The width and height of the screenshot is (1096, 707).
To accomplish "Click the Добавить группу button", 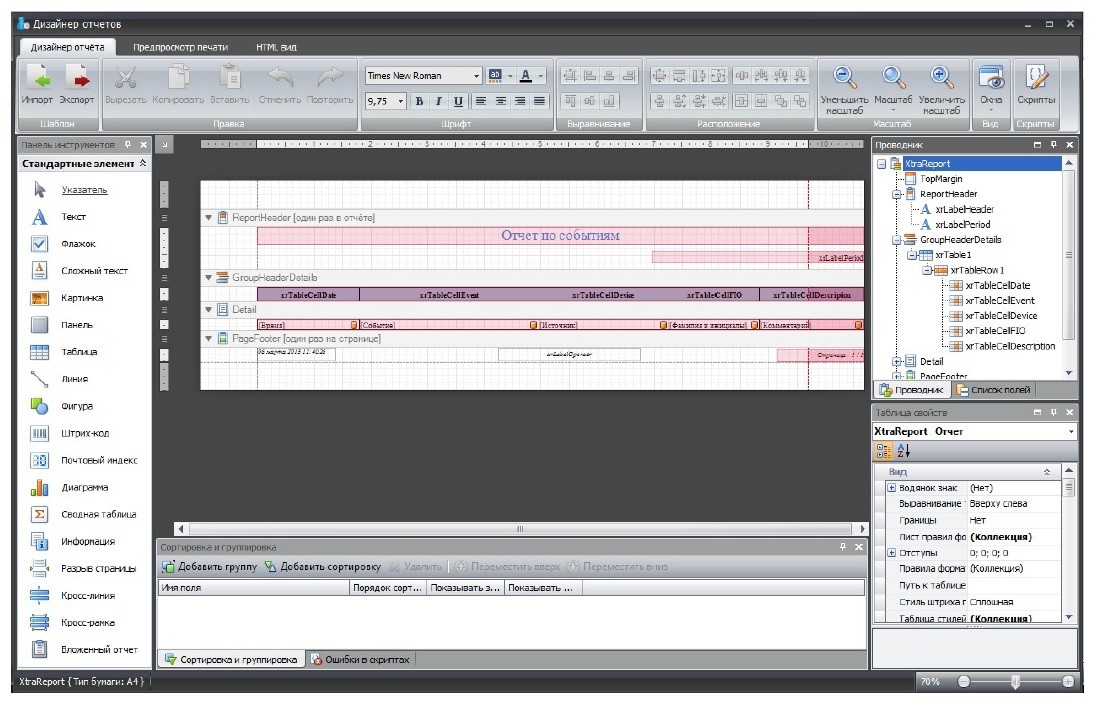I will tap(210, 567).
